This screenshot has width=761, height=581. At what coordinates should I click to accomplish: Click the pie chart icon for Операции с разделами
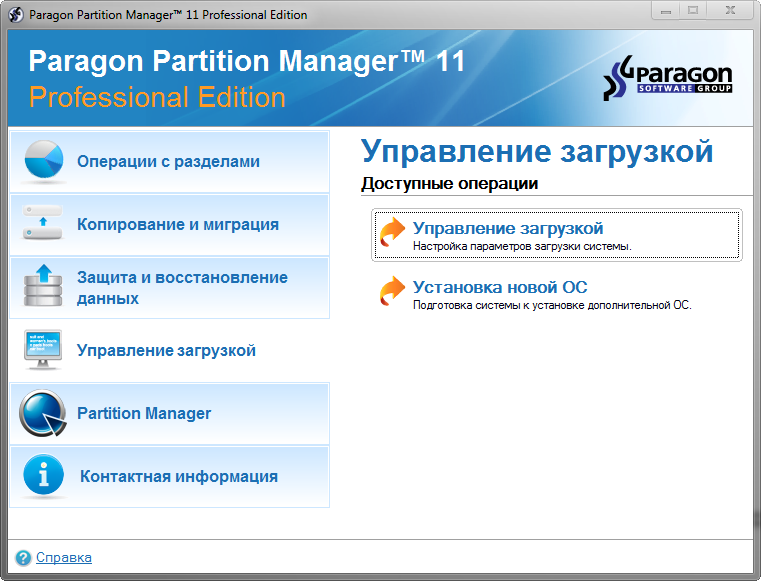42,161
